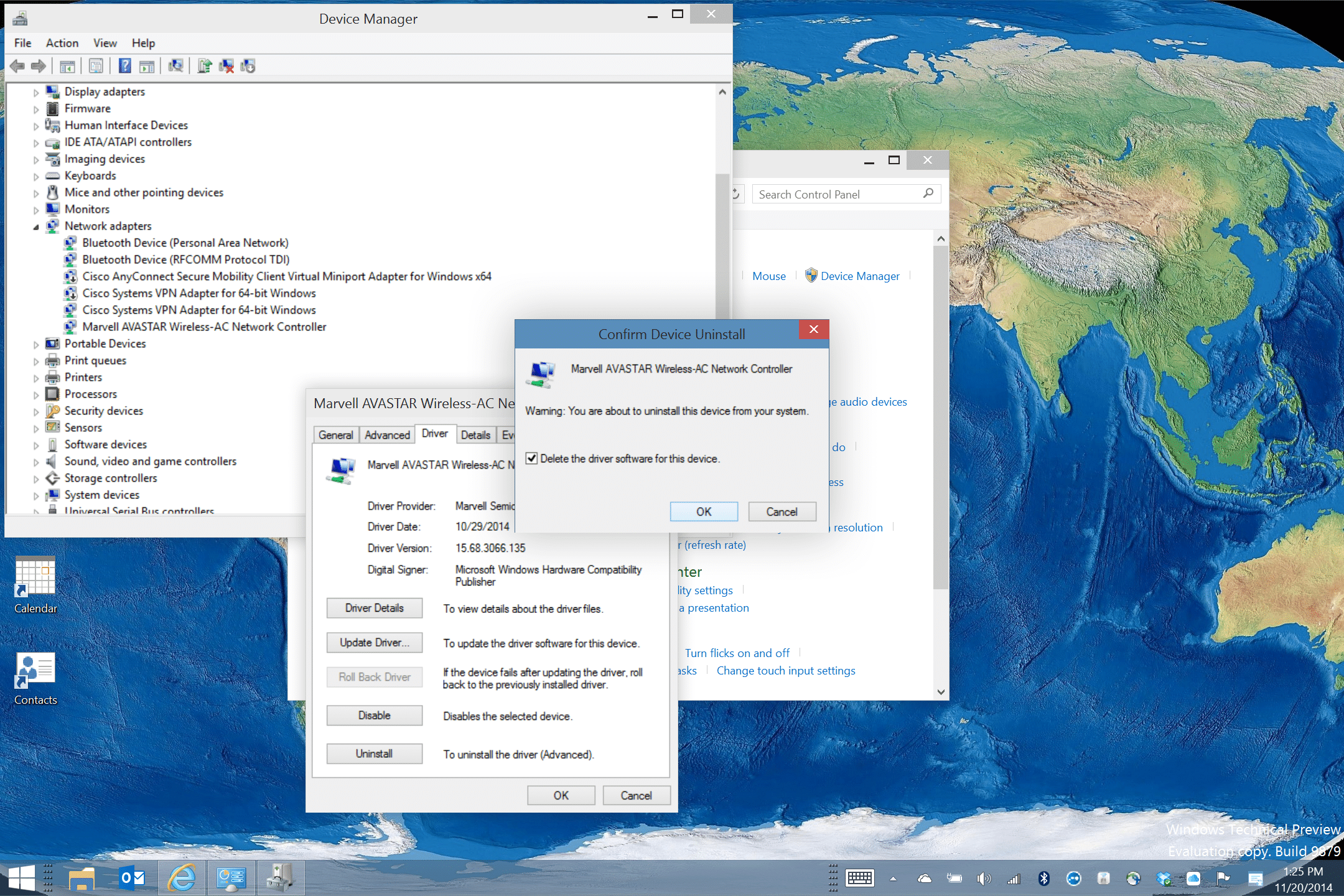Click Change touch input settings link
1344x896 pixels.
[x=786, y=671]
